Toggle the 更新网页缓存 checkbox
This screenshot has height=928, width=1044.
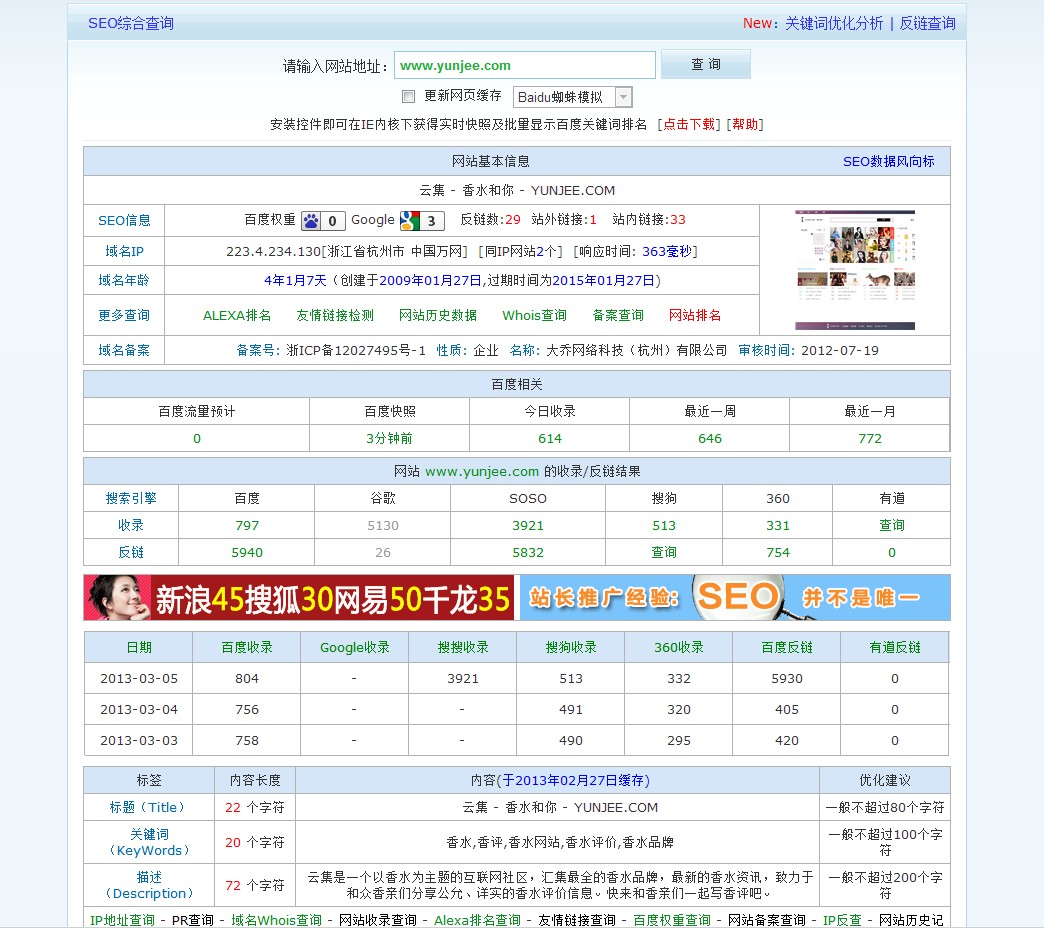click(409, 97)
